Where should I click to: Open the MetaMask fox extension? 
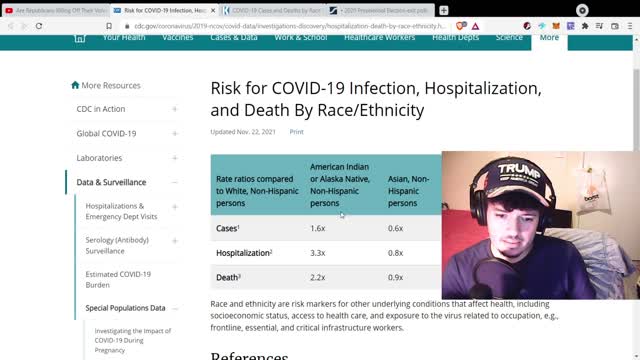pos(556,26)
